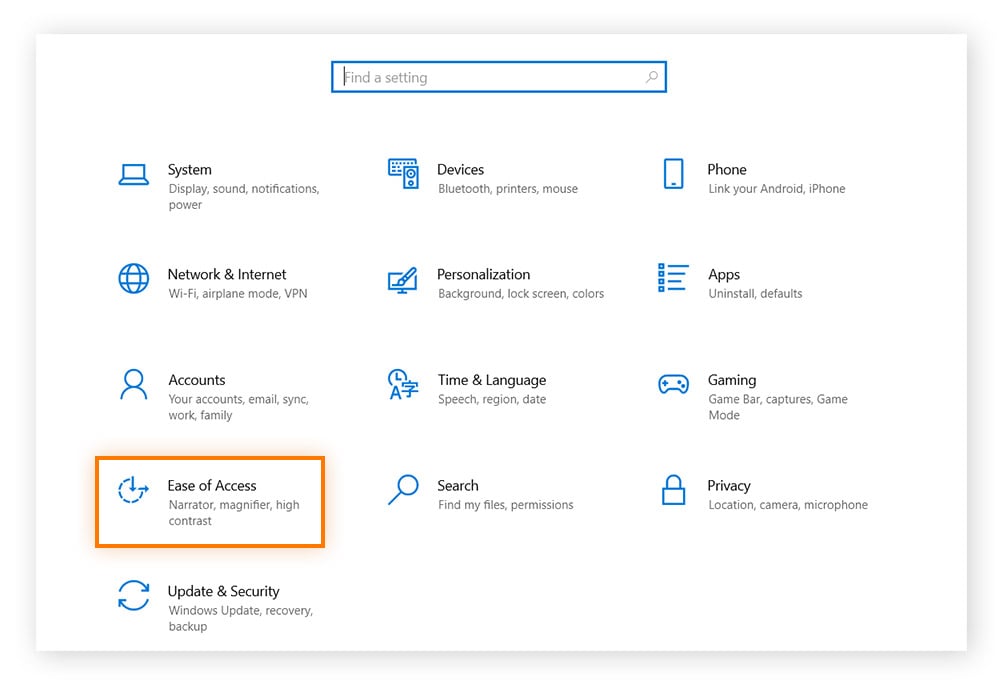Viewport: 1003px width, 685px height.
Task: Click the Update & Security arrows icon
Action: coord(133,595)
